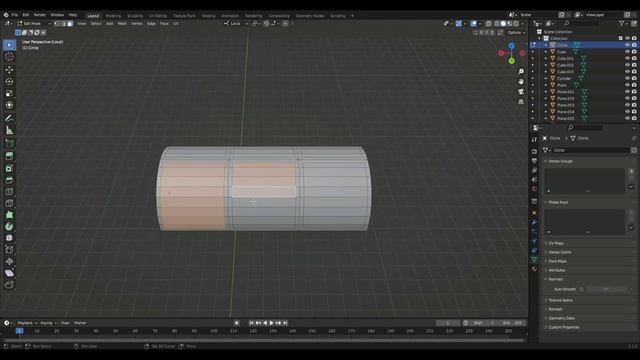The height and width of the screenshot is (360, 640).
Task: Select the Select Box tool in toolbar
Action: click(9, 45)
